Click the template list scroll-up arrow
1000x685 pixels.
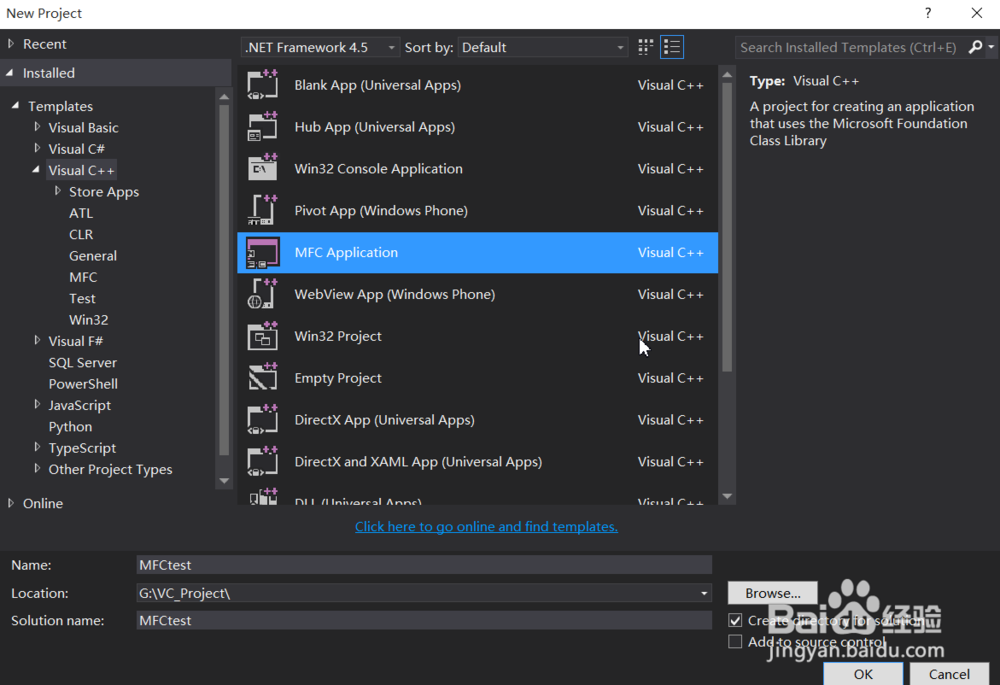pyautogui.click(x=727, y=75)
